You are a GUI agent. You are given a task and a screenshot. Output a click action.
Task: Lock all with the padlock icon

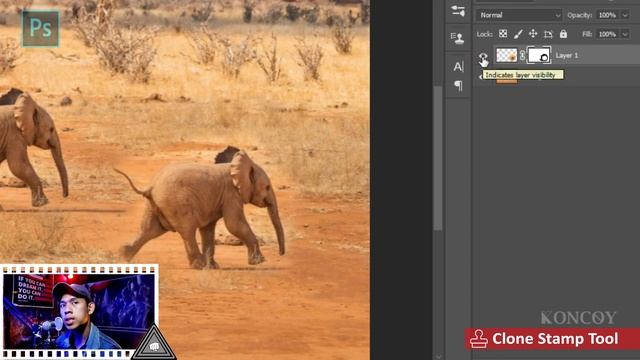click(x=563, y=34)
